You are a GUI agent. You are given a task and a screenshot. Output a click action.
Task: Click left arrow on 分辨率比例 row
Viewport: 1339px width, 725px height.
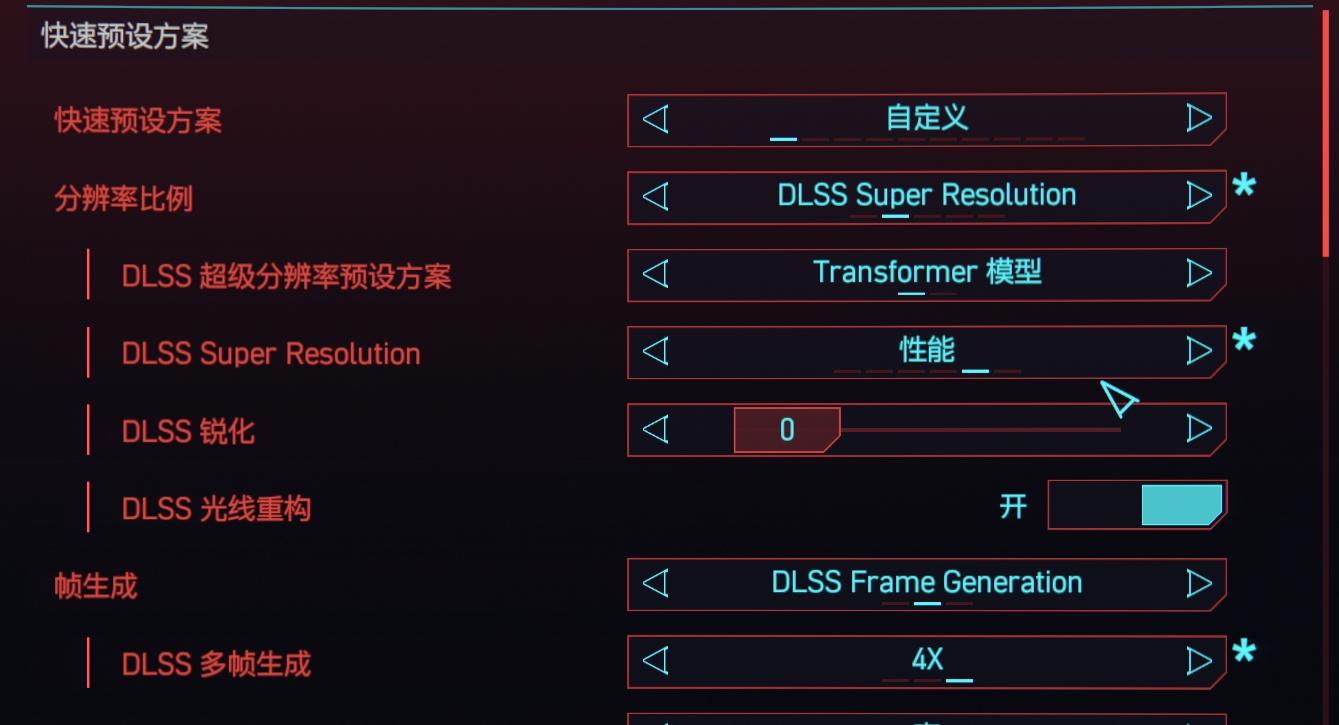(x=655, y=196)
